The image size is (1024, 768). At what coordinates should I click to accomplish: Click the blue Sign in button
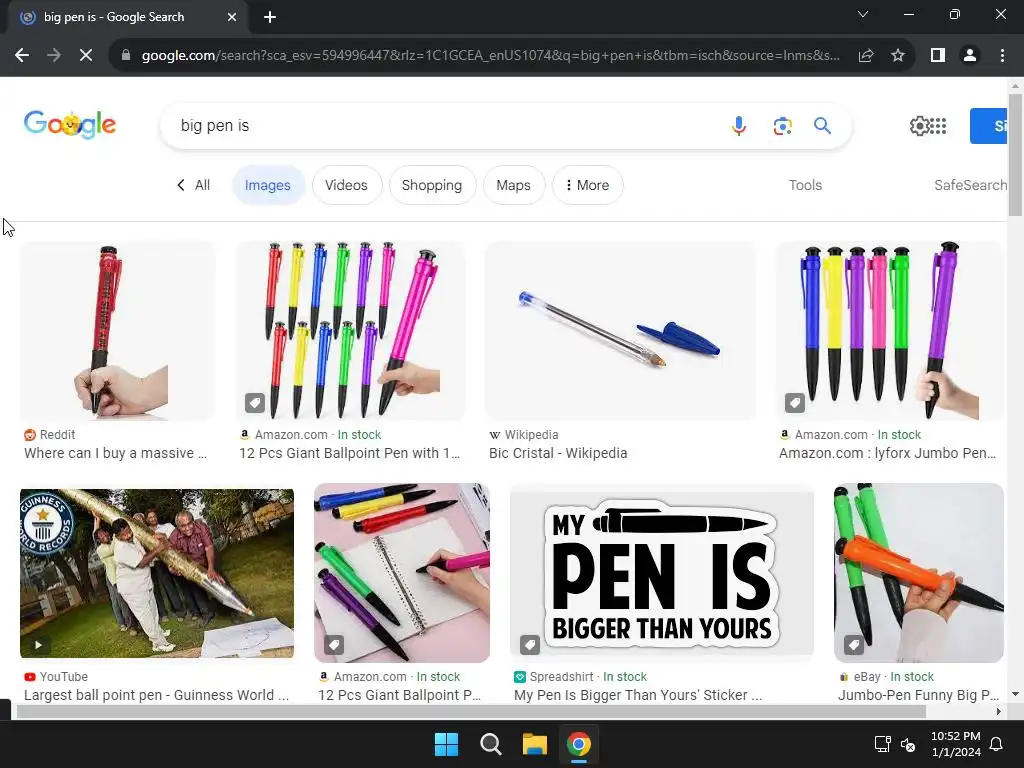pyautogui.click(x=989, y=125)
